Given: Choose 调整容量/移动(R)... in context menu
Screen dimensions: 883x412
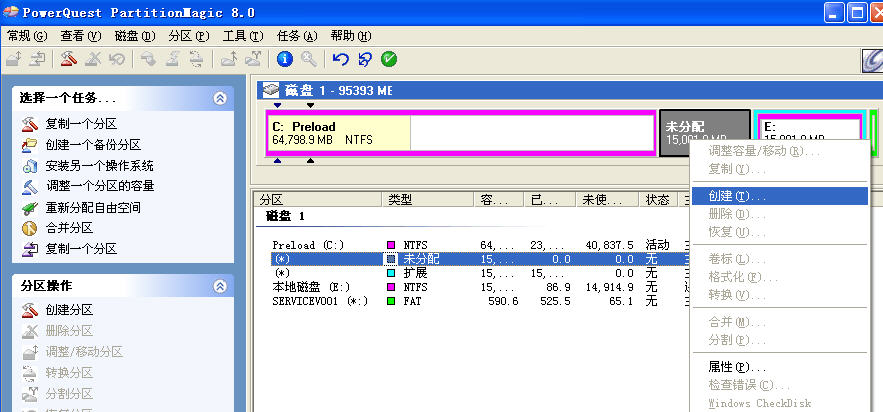Looking at the screenshot, I should coord(779,151).
